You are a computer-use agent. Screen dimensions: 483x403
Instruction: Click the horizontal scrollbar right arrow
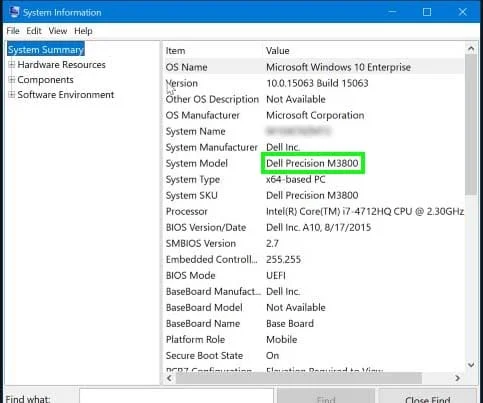click(458, 378)
